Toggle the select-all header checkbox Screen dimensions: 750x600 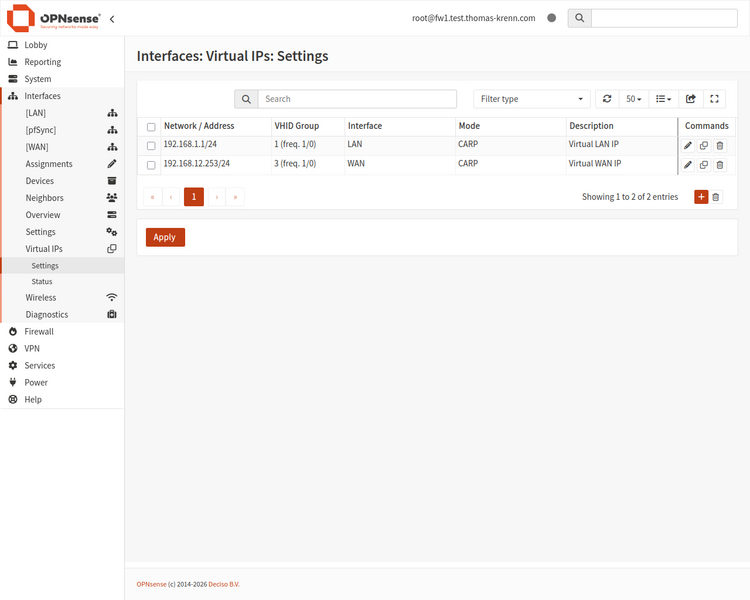(x=151, y=127)
